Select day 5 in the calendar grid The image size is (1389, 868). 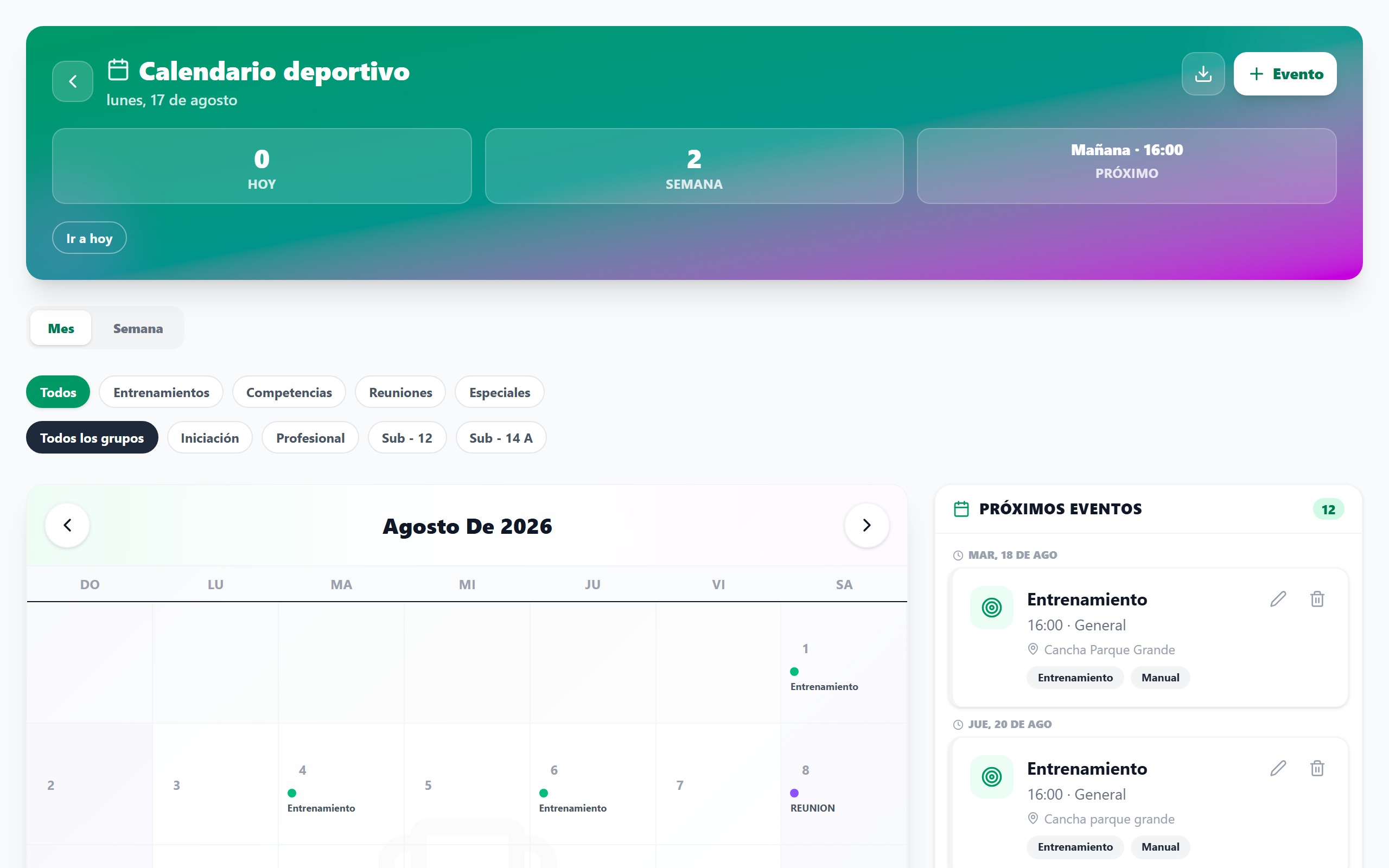pyautogui.click(x=467, y=784)
